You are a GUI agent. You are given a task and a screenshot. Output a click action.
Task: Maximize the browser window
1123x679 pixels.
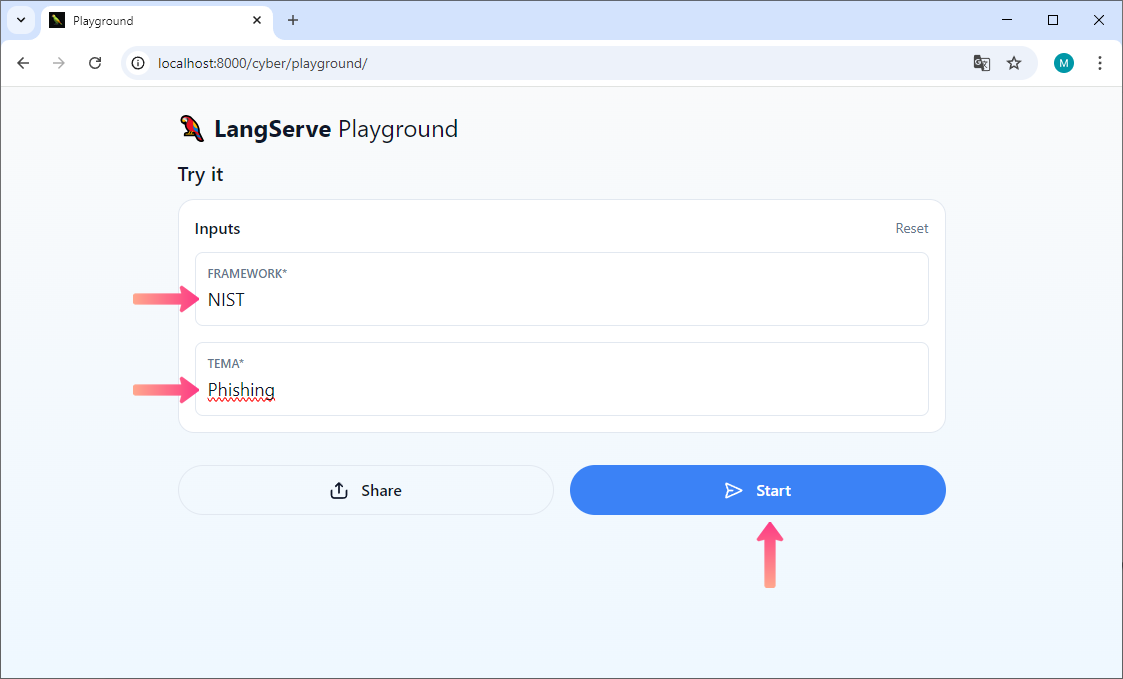[1053, 20]
